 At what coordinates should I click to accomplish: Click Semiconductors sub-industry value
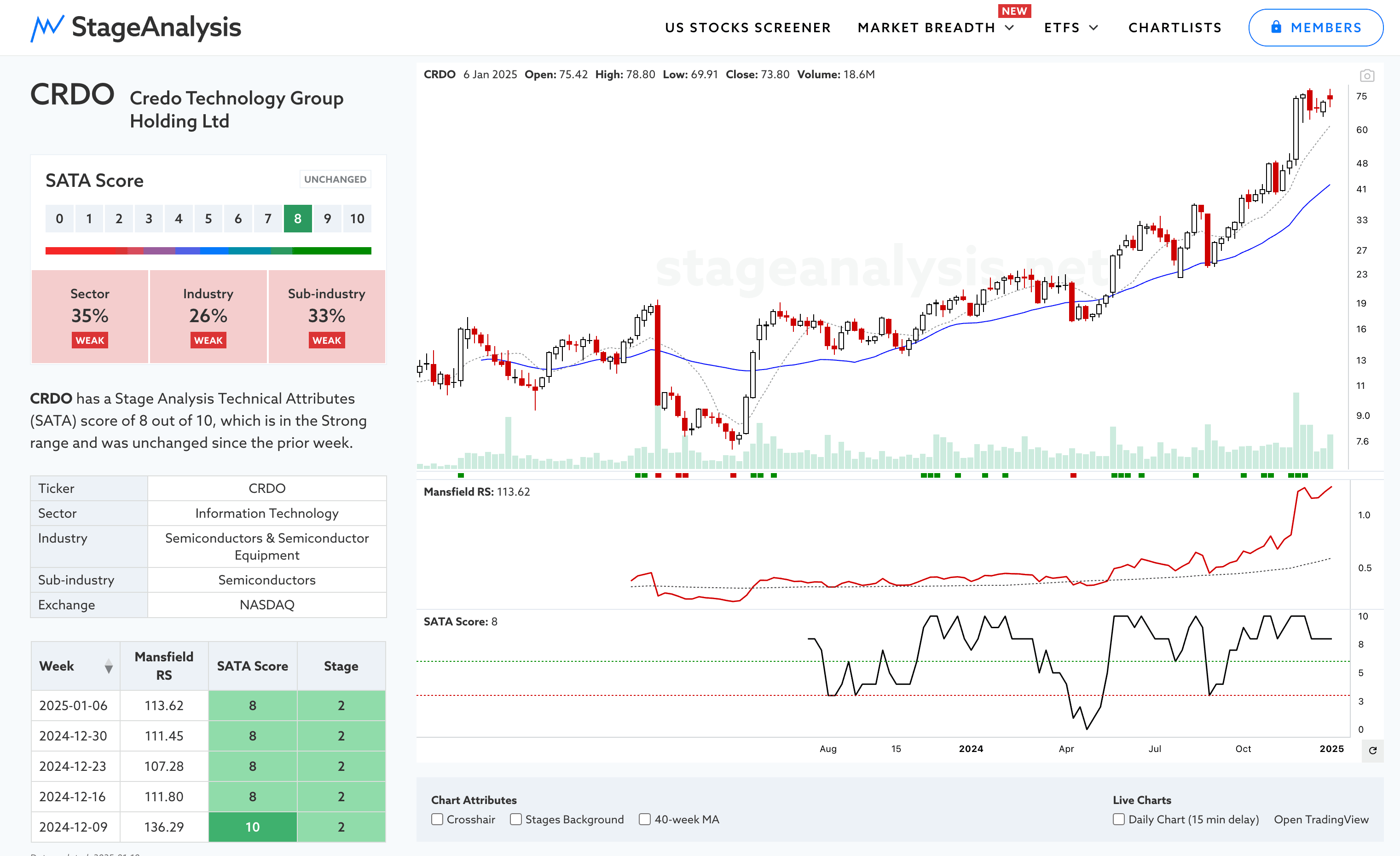(267, 580)
